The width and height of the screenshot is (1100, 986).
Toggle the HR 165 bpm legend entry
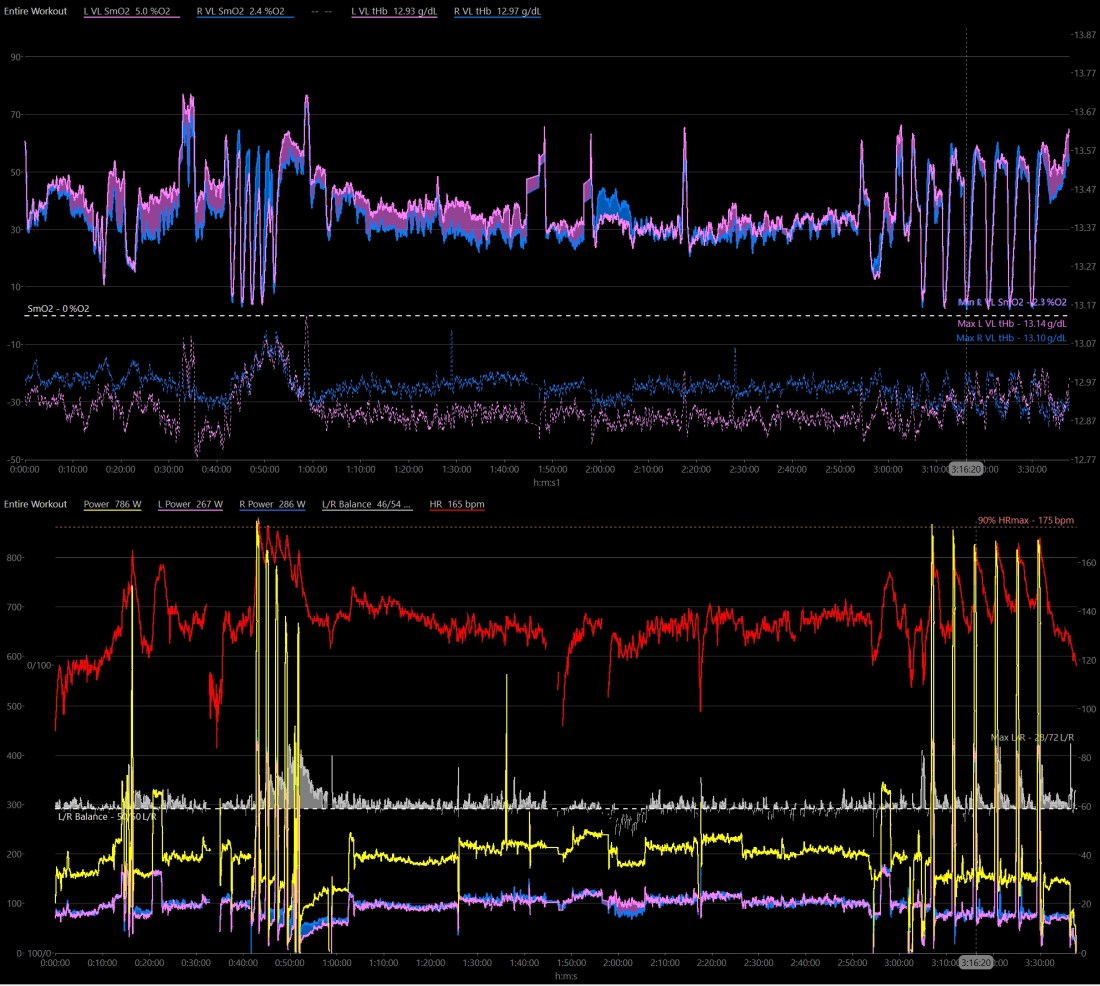(454, 504)
